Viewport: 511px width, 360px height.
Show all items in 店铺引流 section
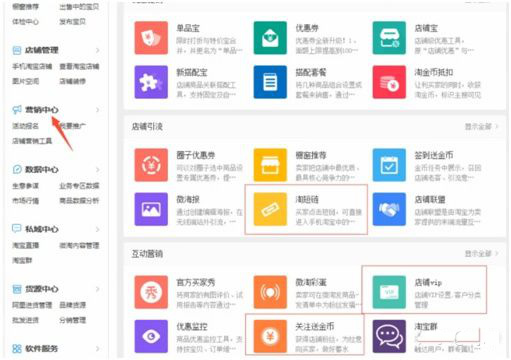pyautogui.click(x=481, y=127)
